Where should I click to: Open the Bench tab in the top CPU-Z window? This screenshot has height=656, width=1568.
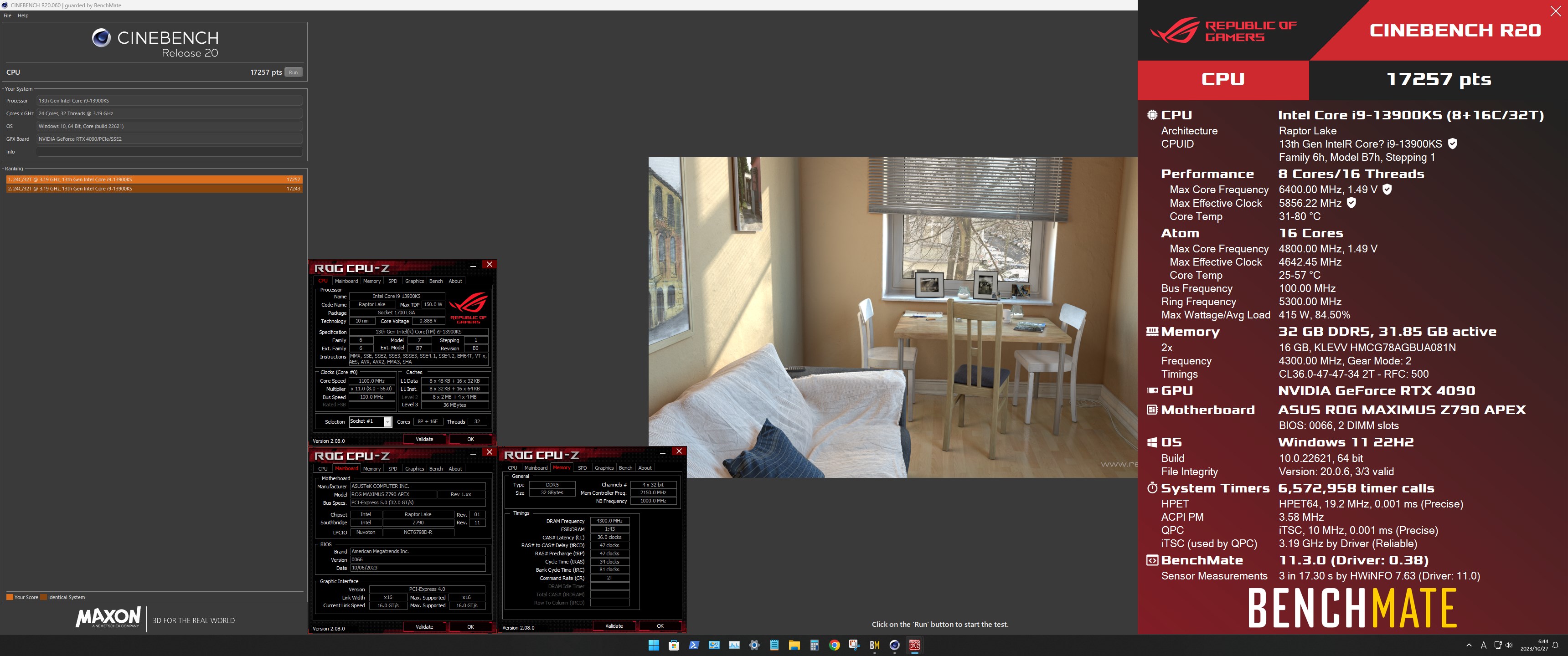(x=436, y=281)
